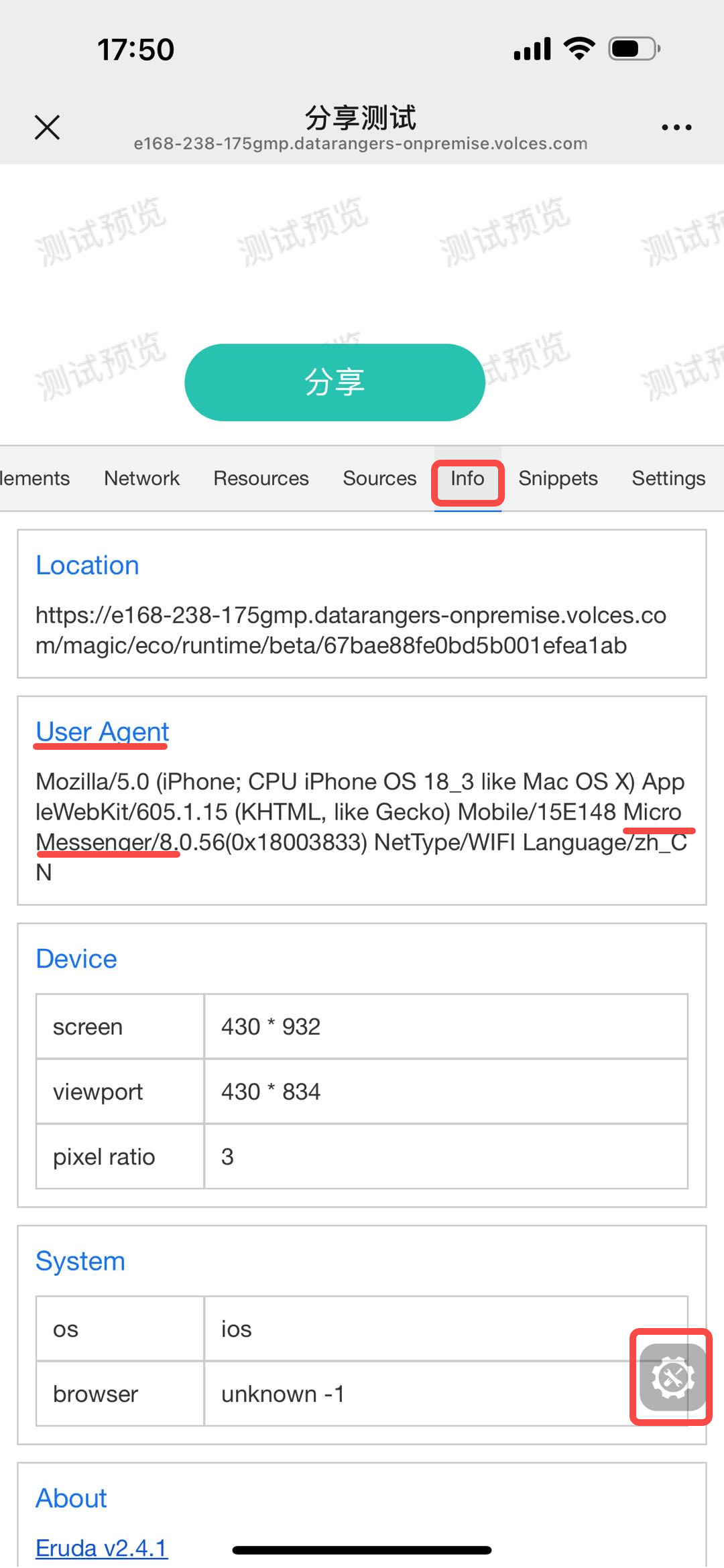Tap the Eruda gear floating button
Screen dimensions: 724x1568
pos(672,1377)
